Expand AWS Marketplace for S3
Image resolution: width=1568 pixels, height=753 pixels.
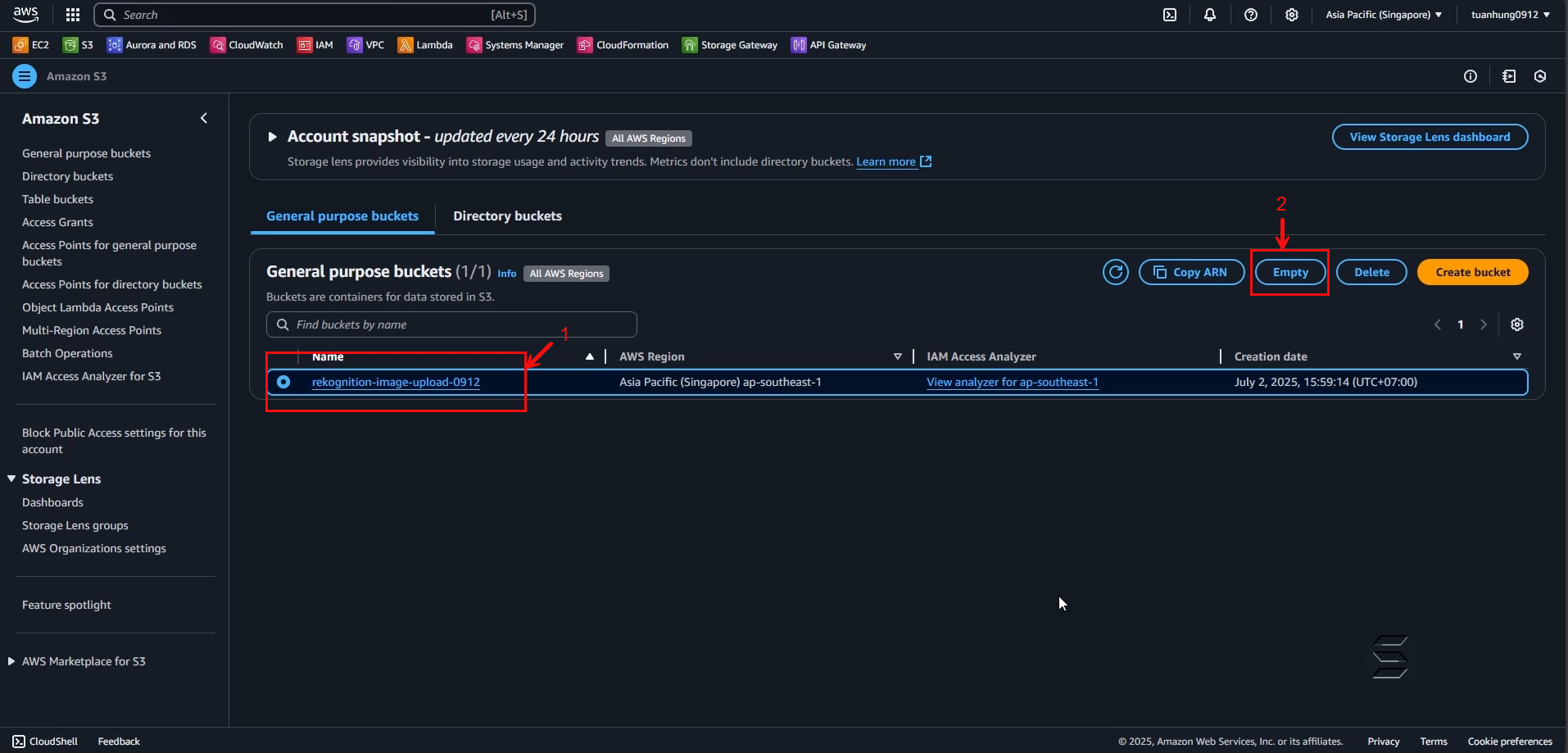pos(11,661)
